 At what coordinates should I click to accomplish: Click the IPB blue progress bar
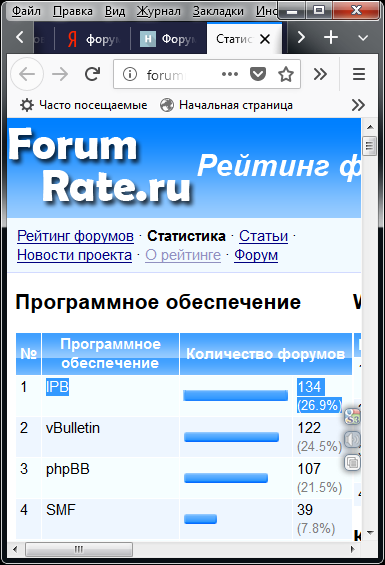pyautogui.click(x=236, y=395)
